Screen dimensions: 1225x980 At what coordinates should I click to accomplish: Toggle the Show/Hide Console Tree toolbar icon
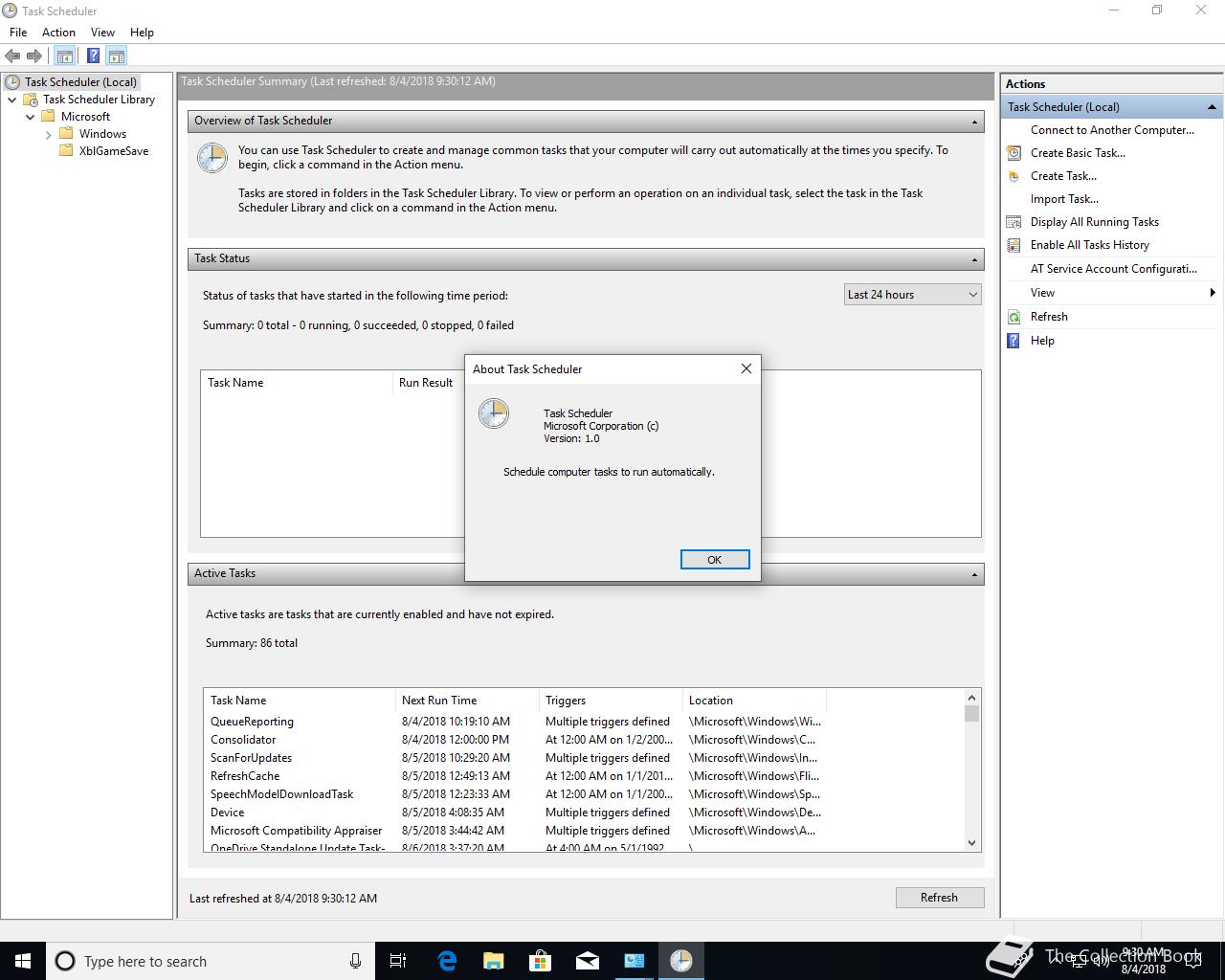coord(65,56)
